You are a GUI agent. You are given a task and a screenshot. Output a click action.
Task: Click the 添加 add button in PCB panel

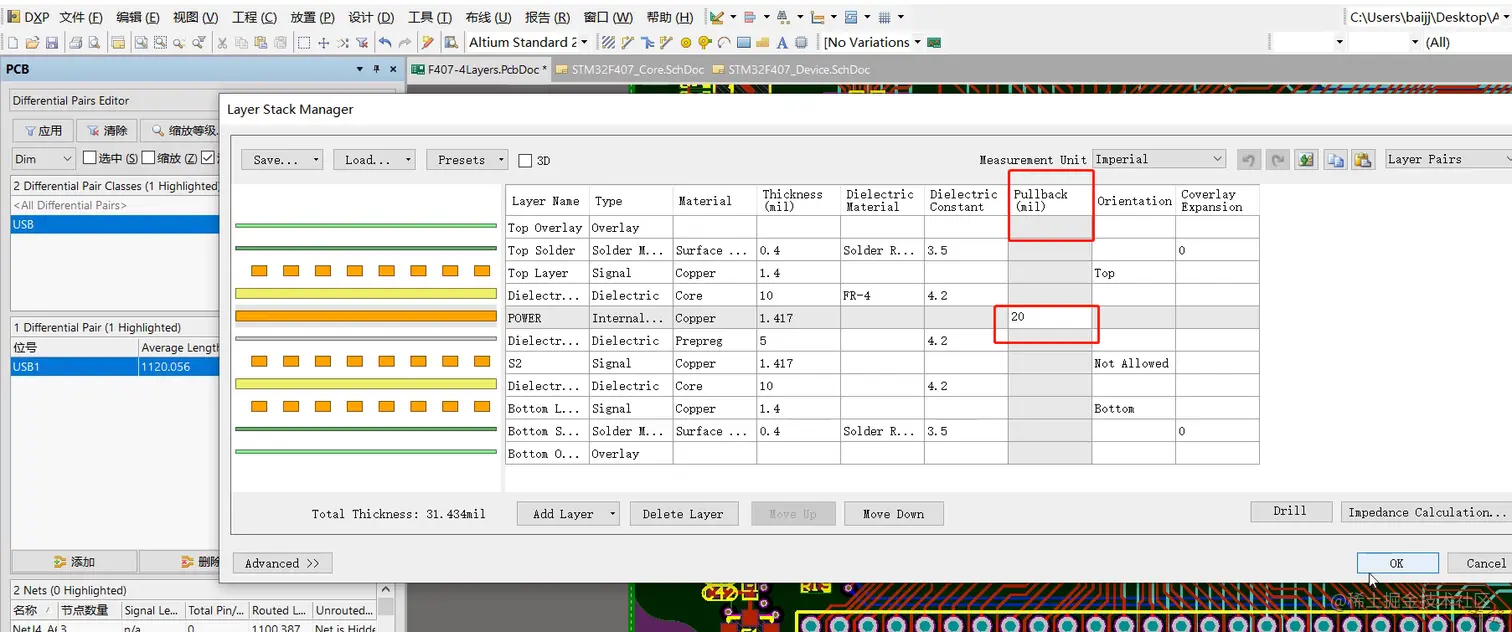pyautogui.click(x=74, y=562)
